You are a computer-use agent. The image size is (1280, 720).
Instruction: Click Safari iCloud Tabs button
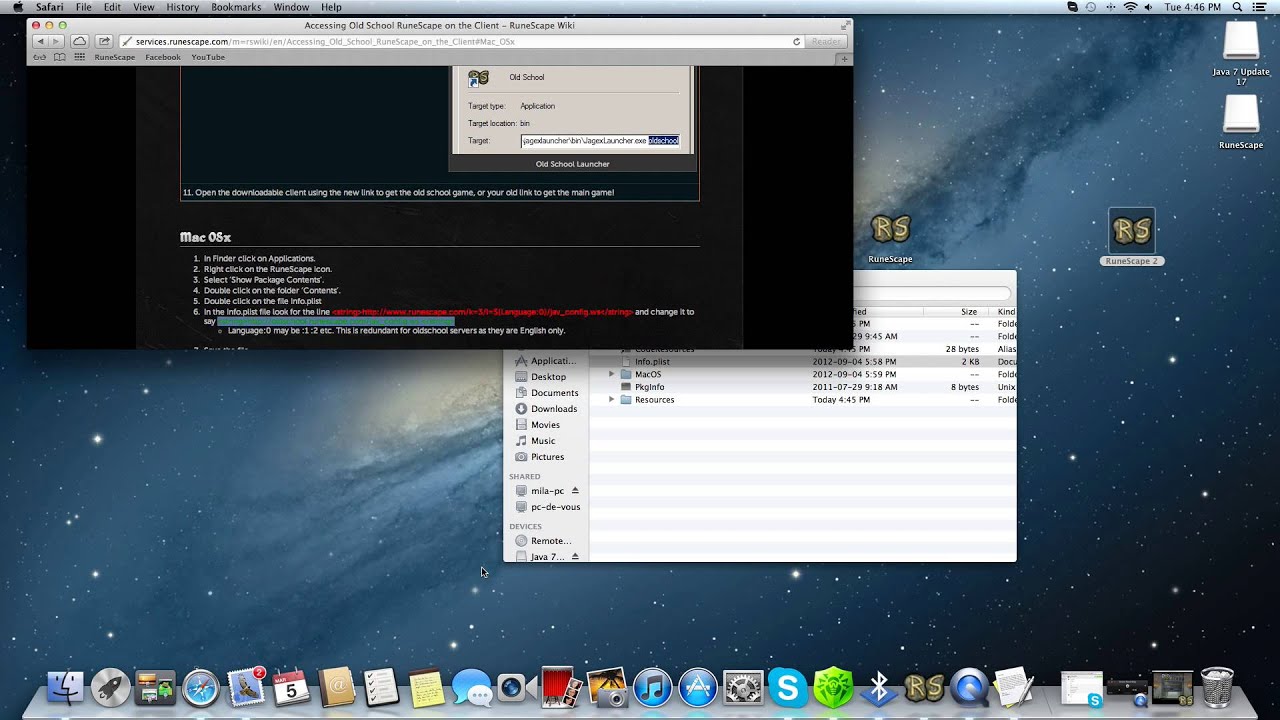tap(79, 41)
